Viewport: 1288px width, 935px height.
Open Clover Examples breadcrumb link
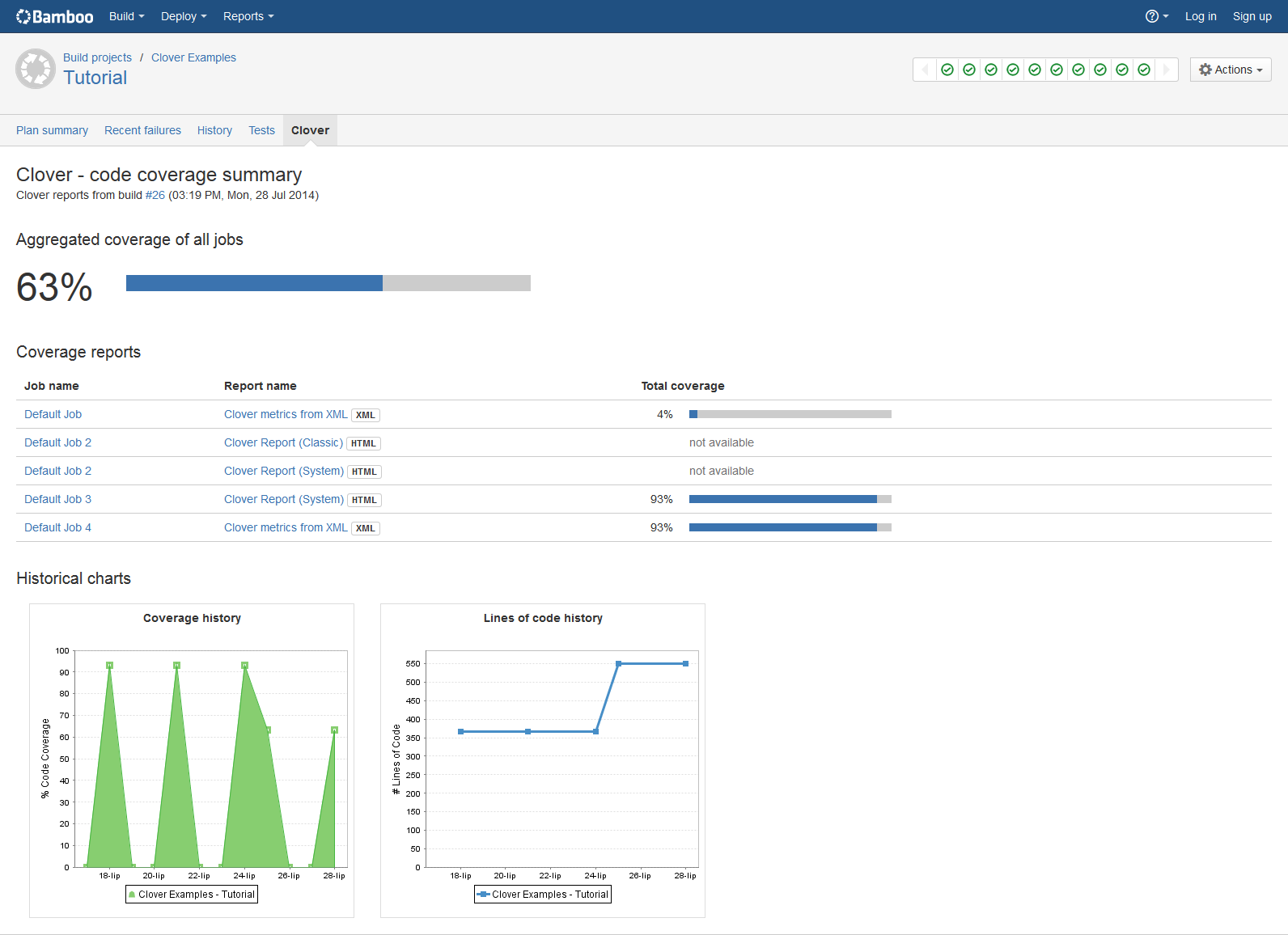193,57
